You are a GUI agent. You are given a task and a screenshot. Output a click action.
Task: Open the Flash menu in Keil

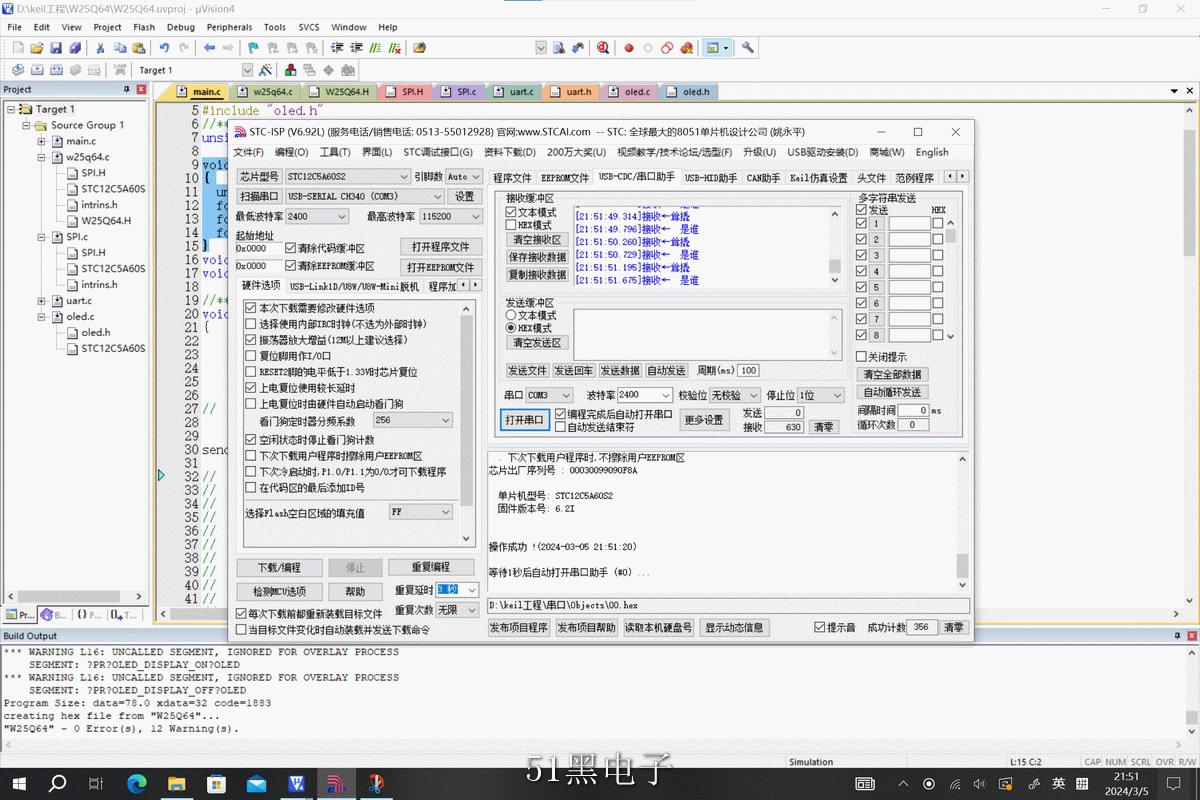[x=144, y=27]
